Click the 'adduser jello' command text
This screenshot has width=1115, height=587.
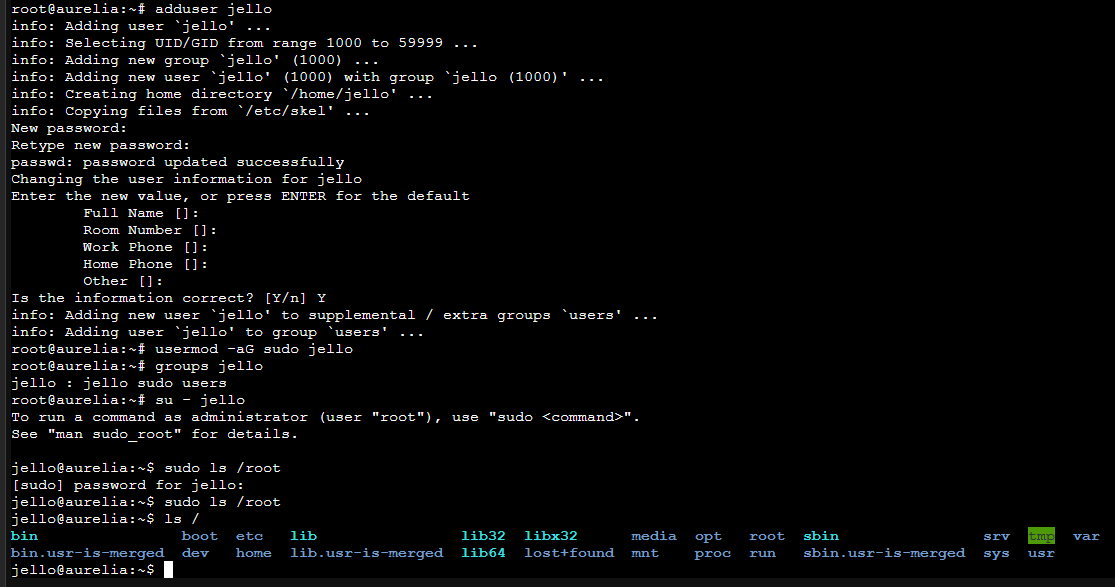pos(213,9)
